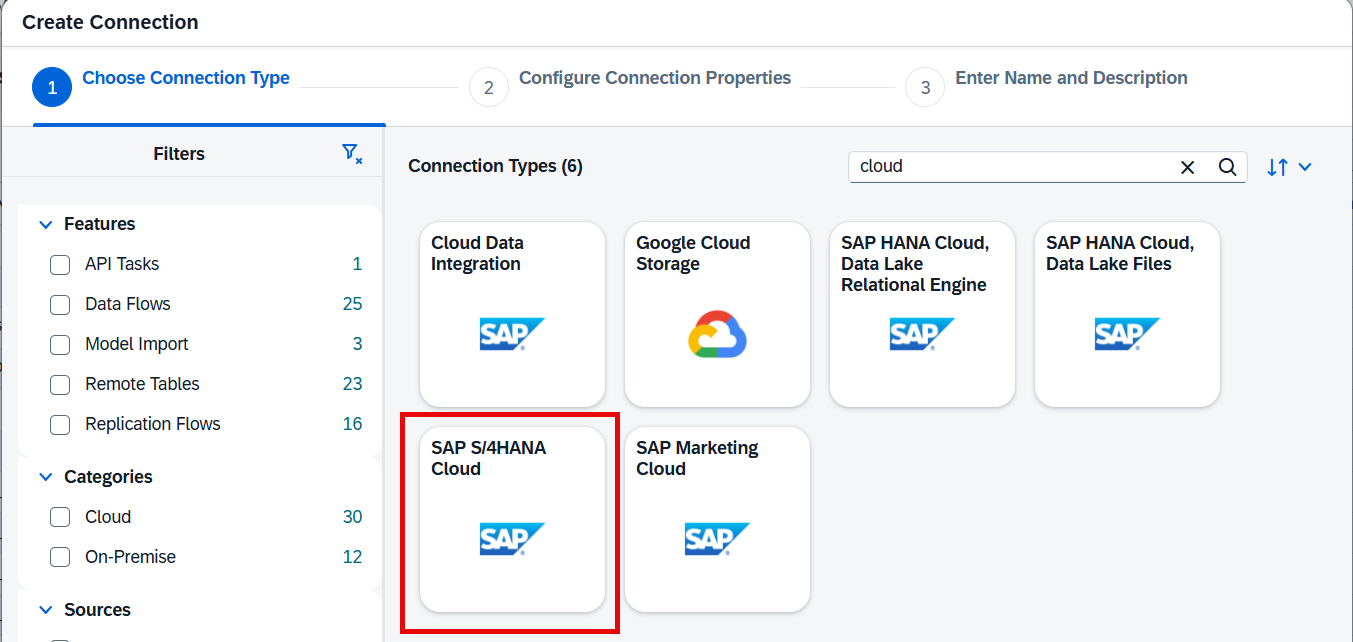Collapse the Features filter section
Image resolution: width=1353 pixels, height=642 pixels.
coord(45,223)
